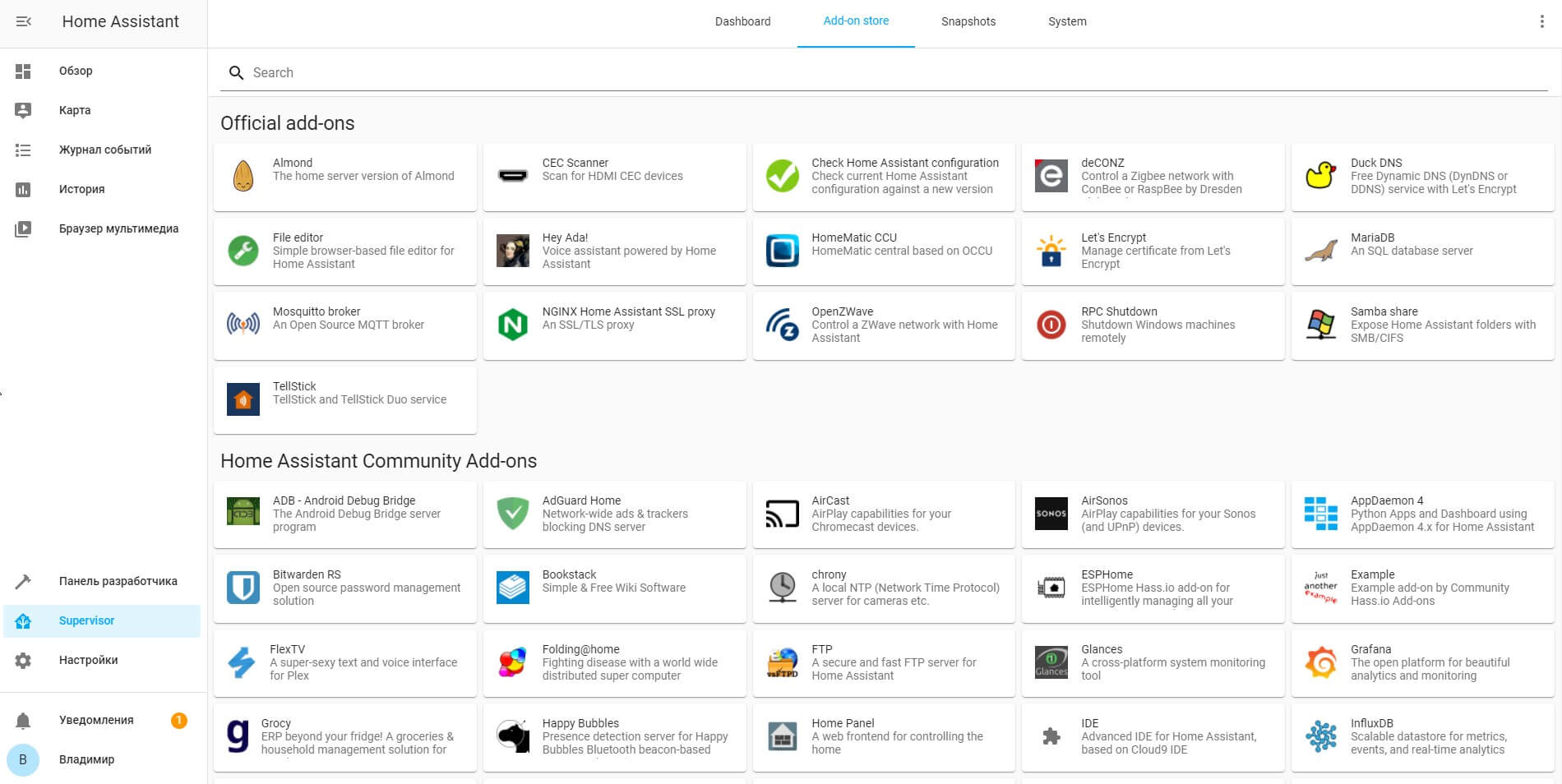Open Панель разработчика in the sidebar
Screen dimensions: 1562x784
[x=118, y=581]
